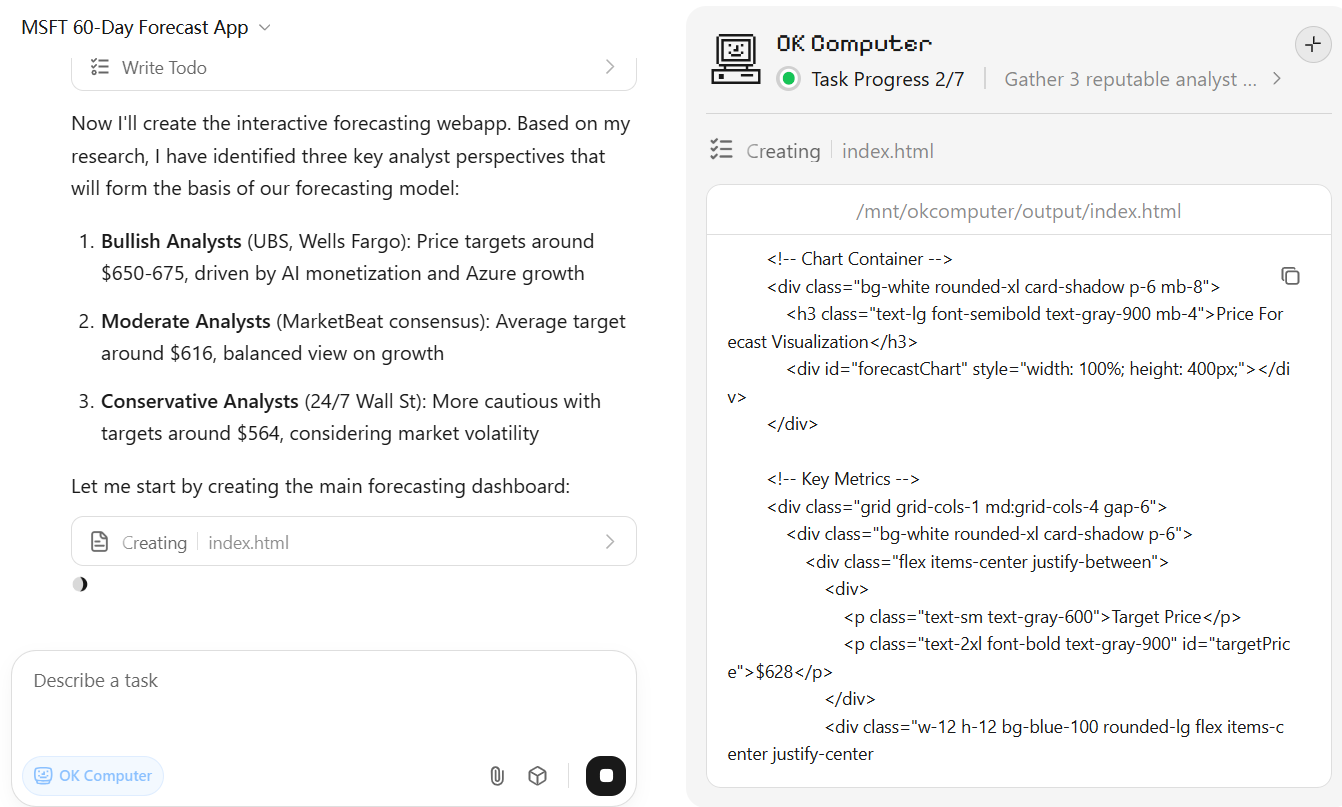Click the forecastChart div code line
The height and width of the screenshot is (807, 1342).
(1009, 383)
